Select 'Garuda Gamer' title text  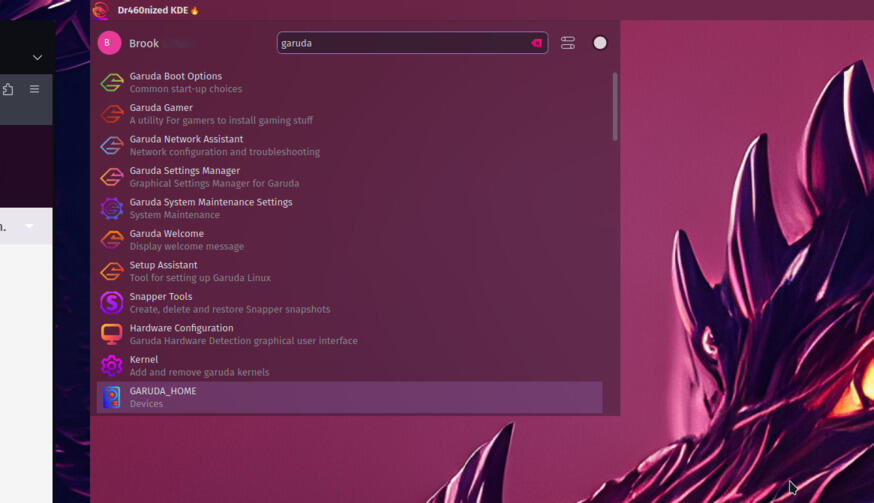tap(161, 108)
